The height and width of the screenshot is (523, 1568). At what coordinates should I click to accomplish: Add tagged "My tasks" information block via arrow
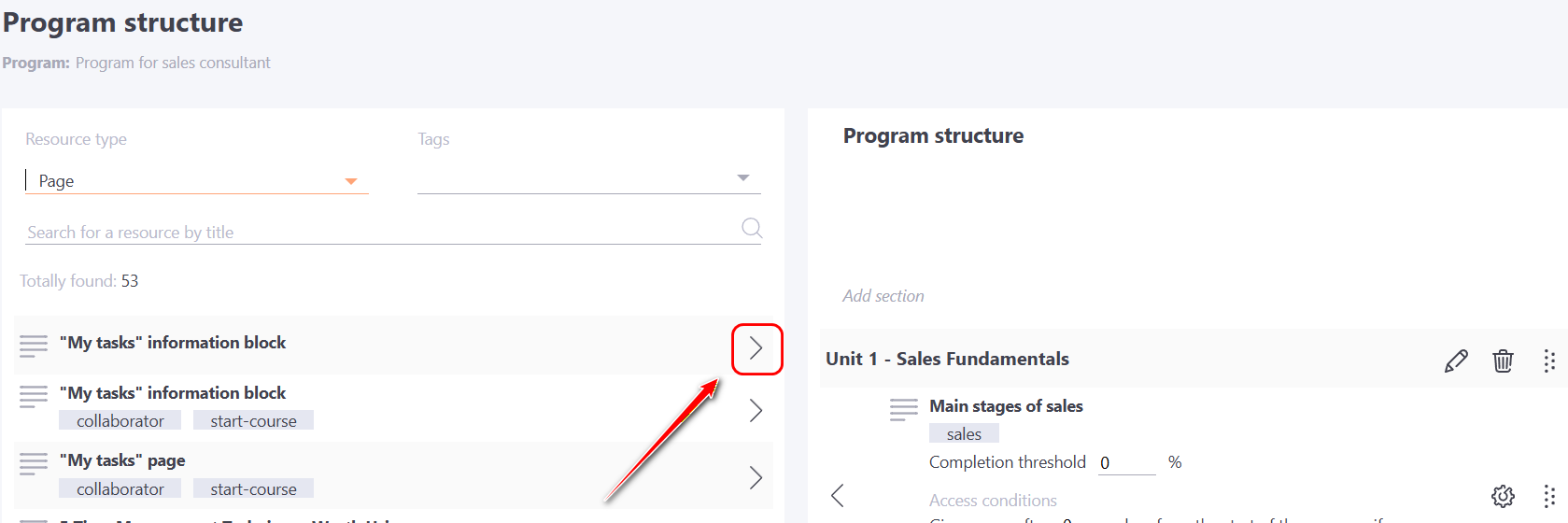coord(756,410)
